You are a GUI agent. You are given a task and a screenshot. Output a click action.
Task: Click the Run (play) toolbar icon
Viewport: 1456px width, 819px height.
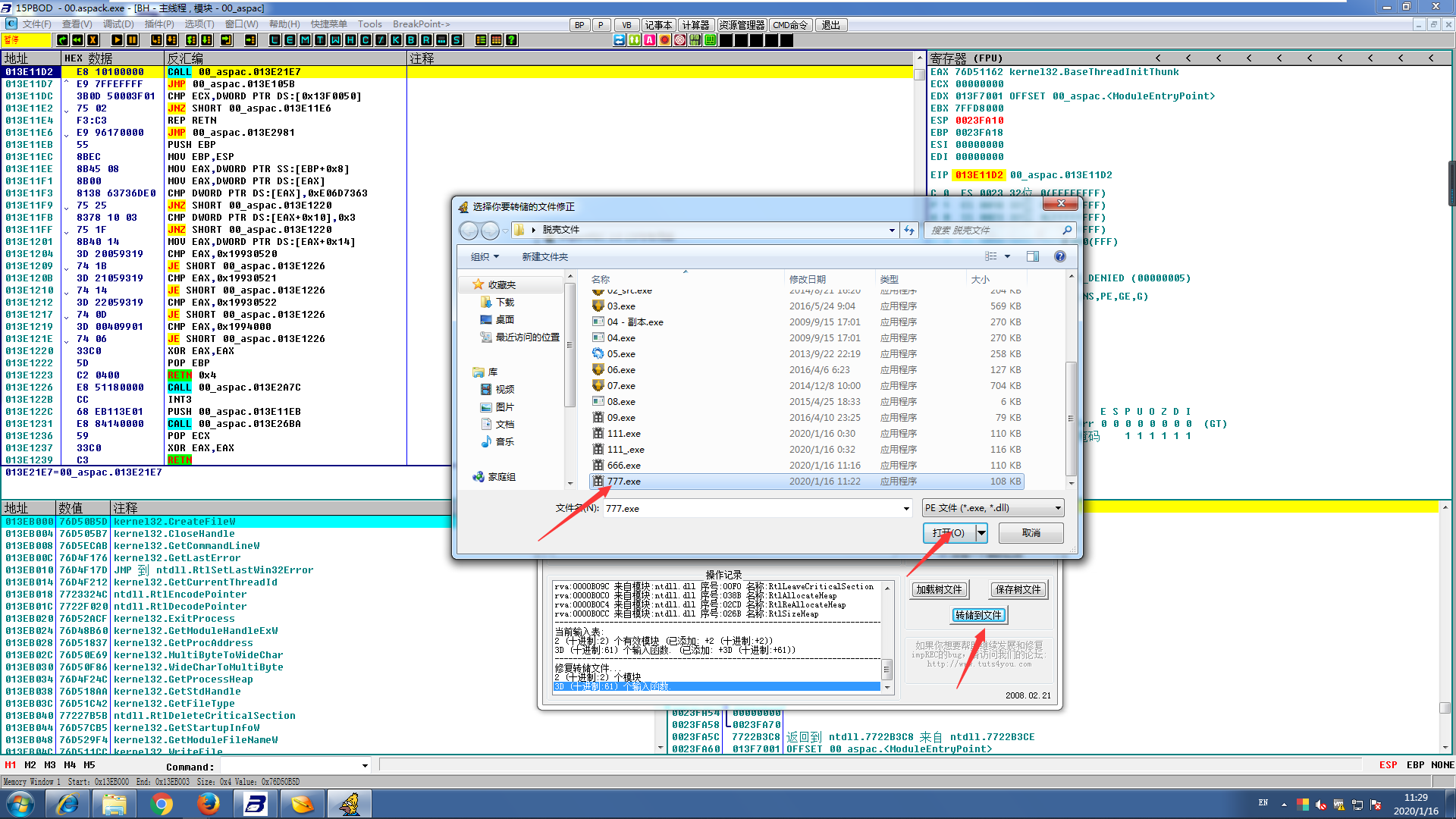tap(117, 40)
